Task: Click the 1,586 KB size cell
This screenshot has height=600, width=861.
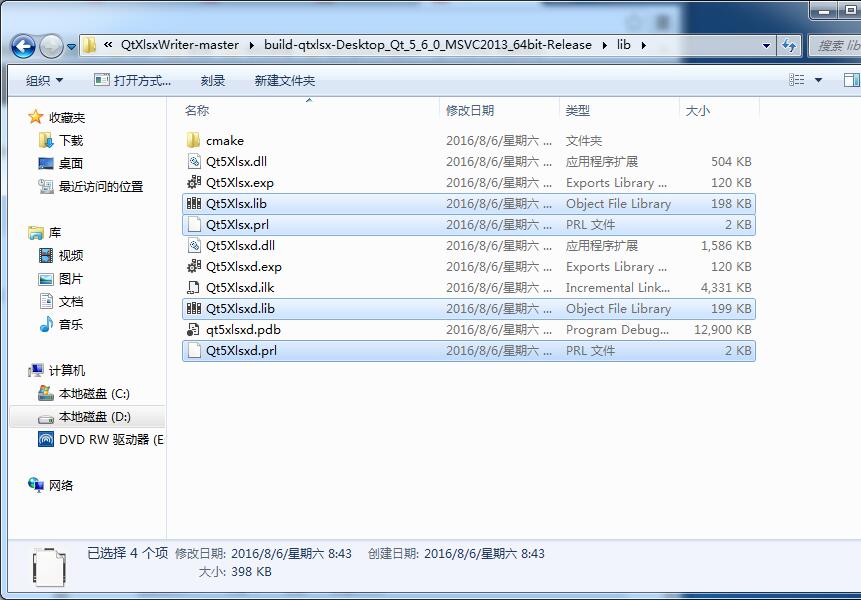Action: tap(726, 245)
